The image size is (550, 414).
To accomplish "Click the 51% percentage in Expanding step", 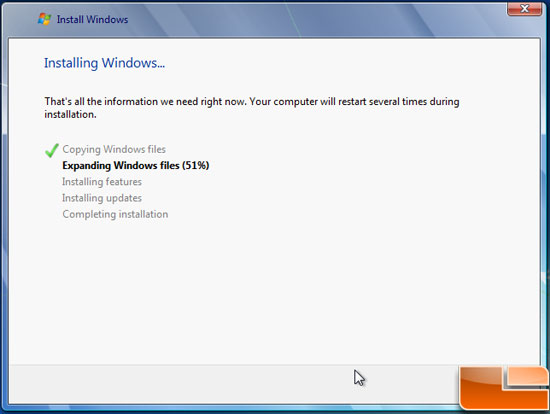I will point(195,165).
